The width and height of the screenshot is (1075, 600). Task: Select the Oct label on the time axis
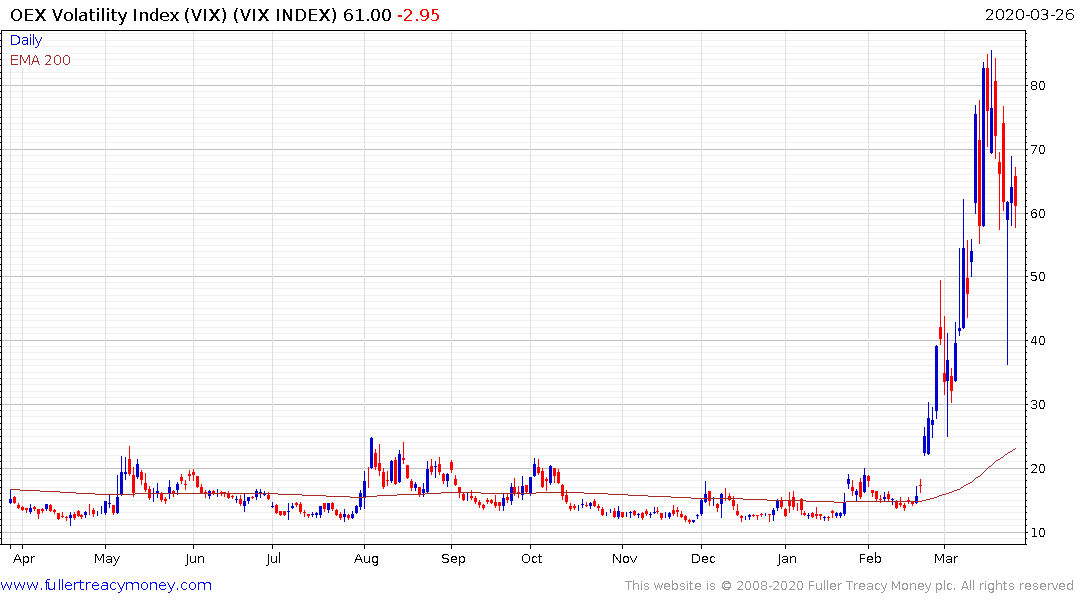[531, 559]
